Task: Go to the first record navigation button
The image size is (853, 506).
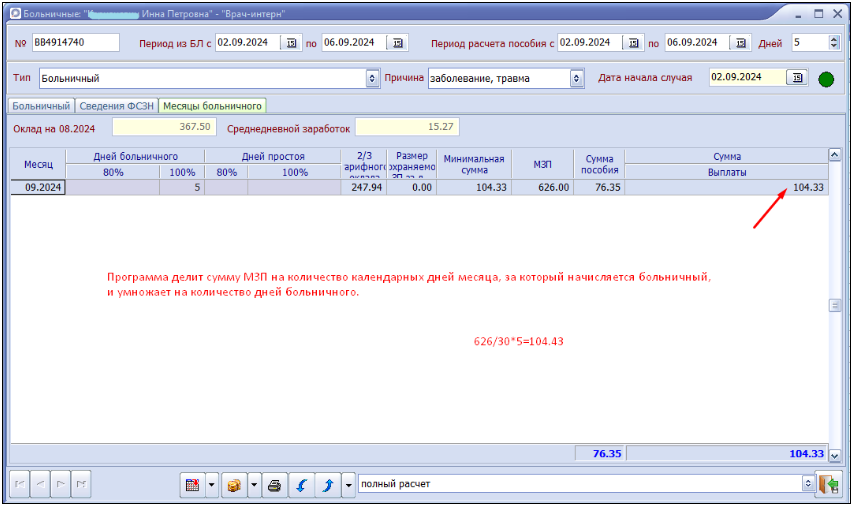Action: pyautogui.click(x=19, y=485)
